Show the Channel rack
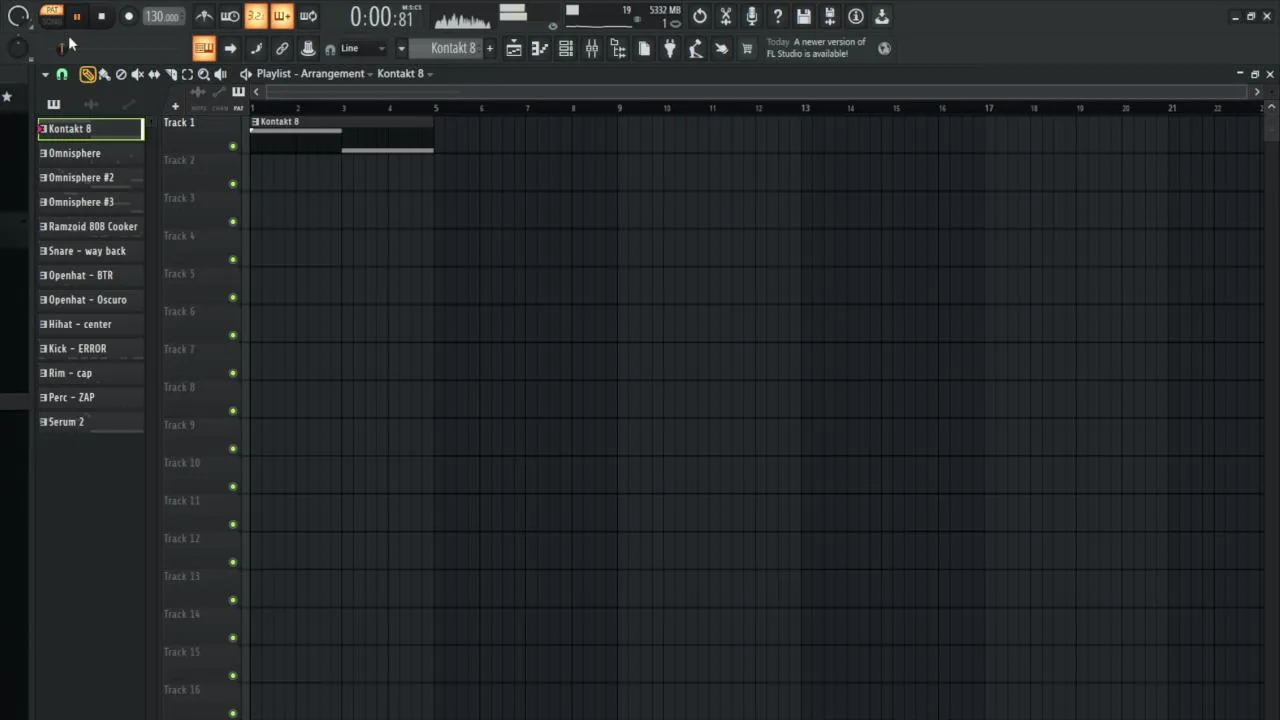1280x720 pixels. pos(566,48)
